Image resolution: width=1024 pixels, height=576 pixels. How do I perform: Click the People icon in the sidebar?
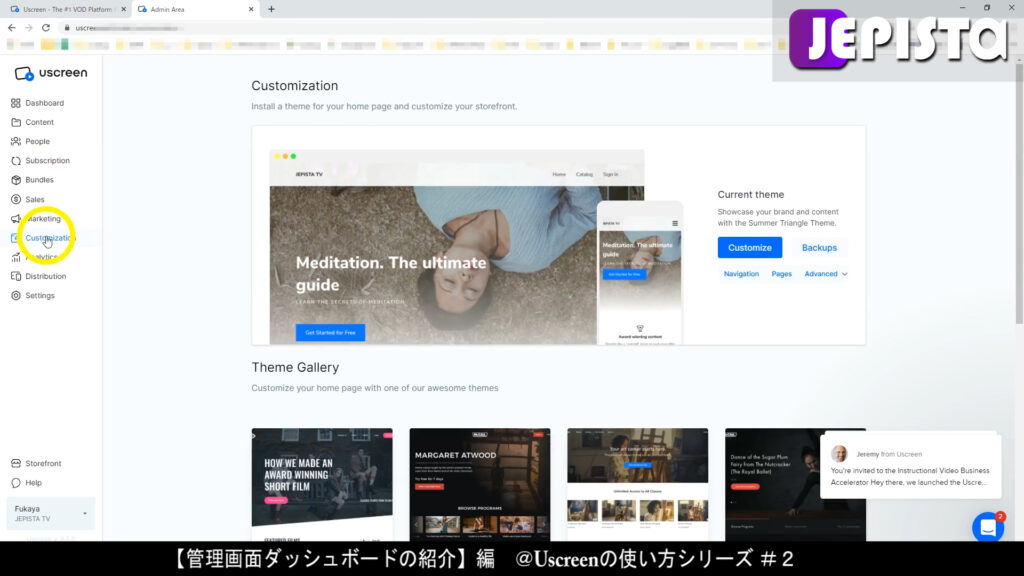16,141
